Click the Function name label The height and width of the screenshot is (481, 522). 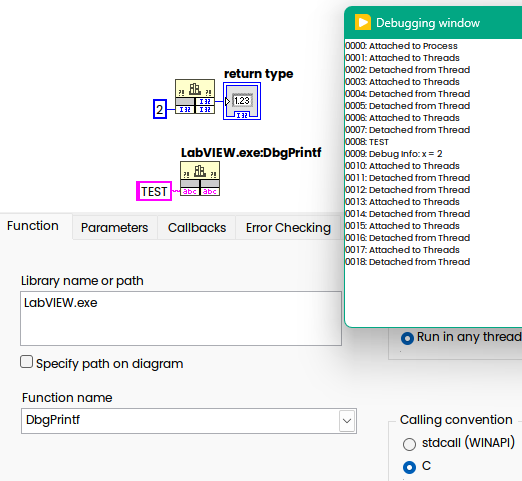[x=67, y=398]
